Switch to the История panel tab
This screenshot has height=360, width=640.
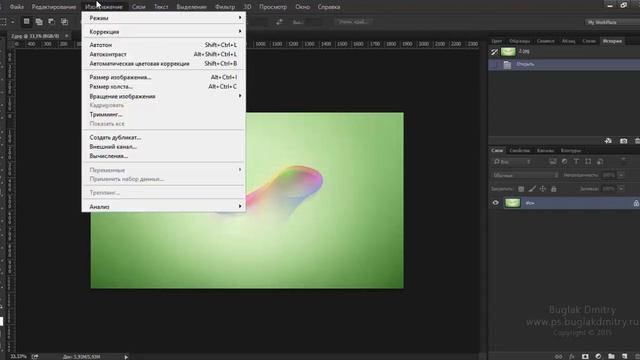click(x=612, y=41)
